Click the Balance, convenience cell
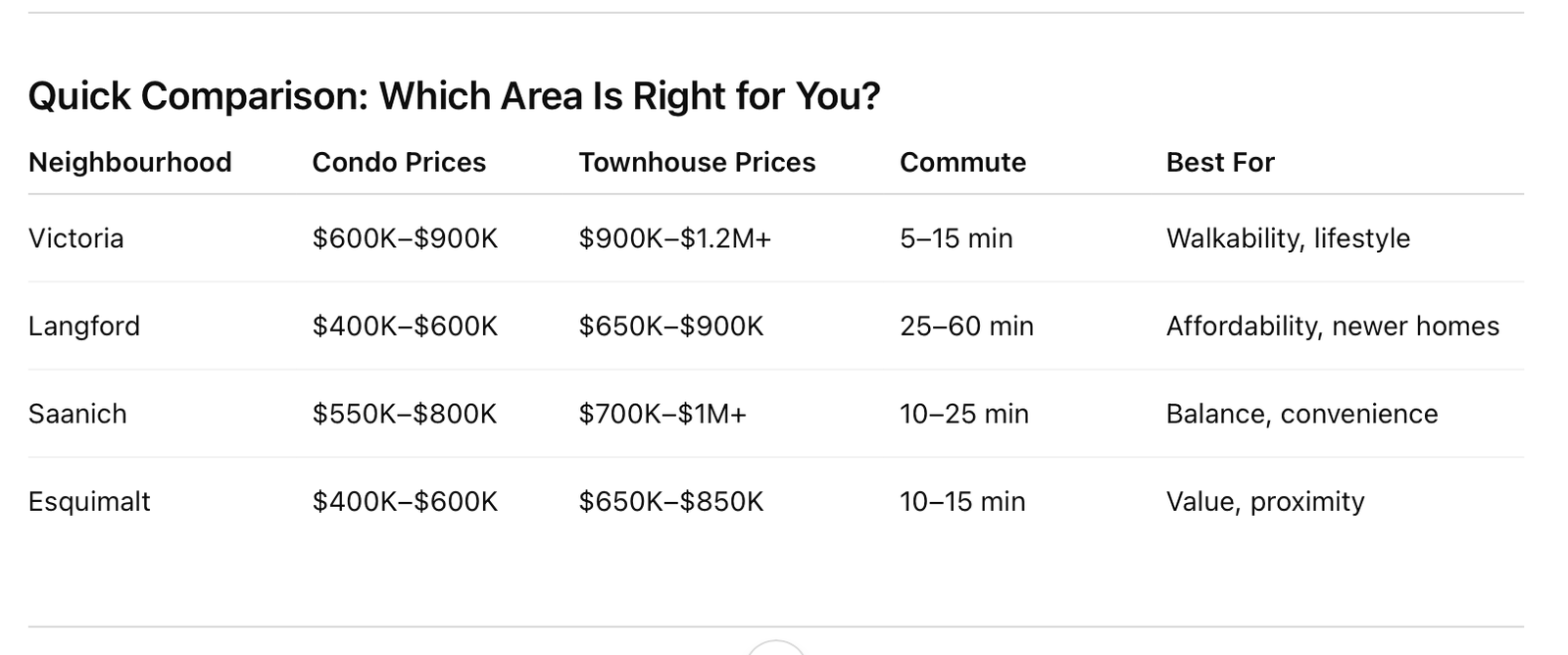1568x655 pixels. pyautogui.click(x=1301, y=414)
